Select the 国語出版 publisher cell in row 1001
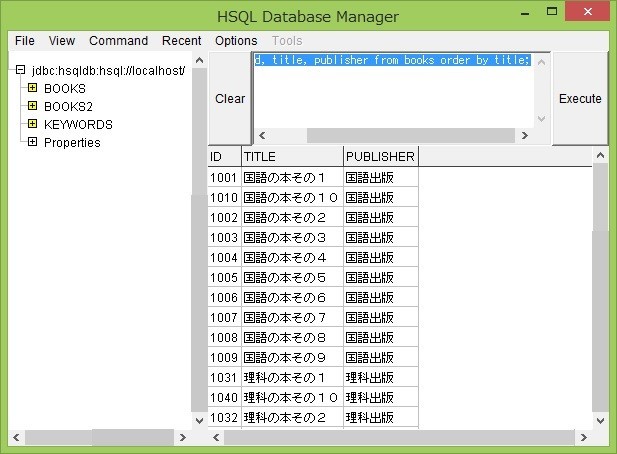This screenshot has height=454, width=617. [x=381, y=177]
